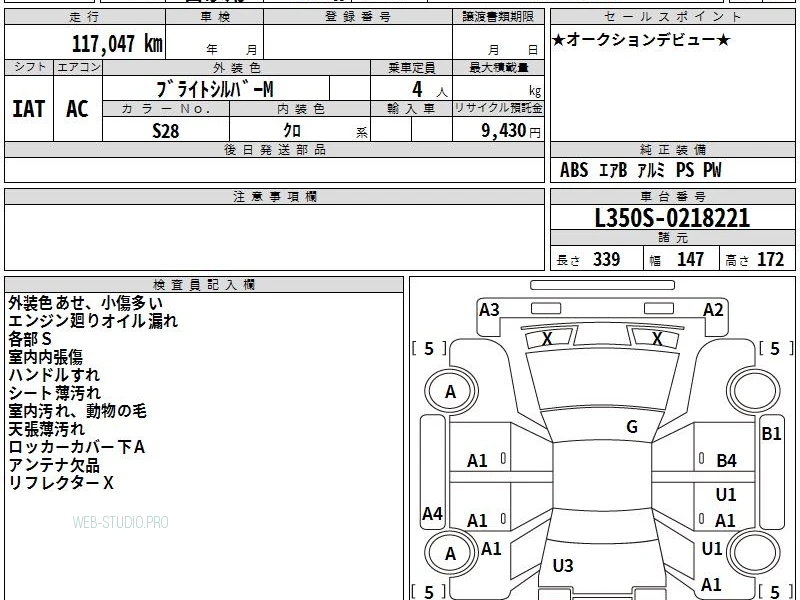Viewport: 800px width, 600px height.
Task: Click the mileage value 117,047 km
Action: [117, 43]
